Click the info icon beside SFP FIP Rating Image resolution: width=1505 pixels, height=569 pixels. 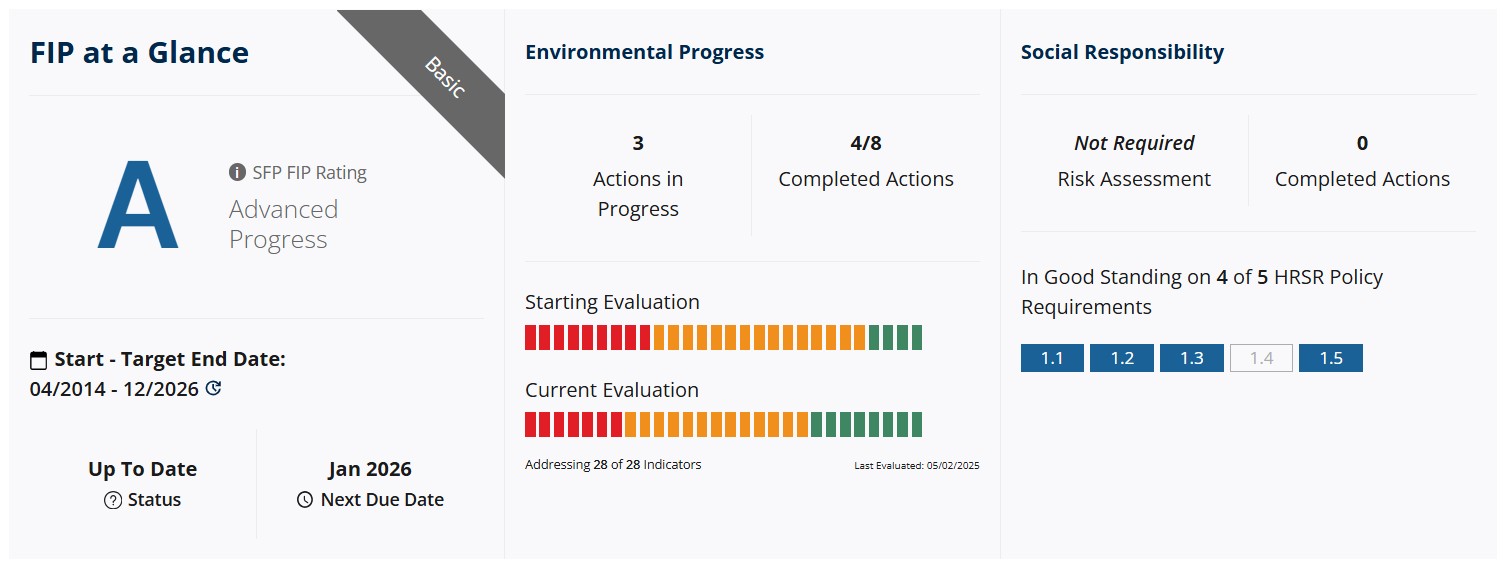click(x=237, y=173)
